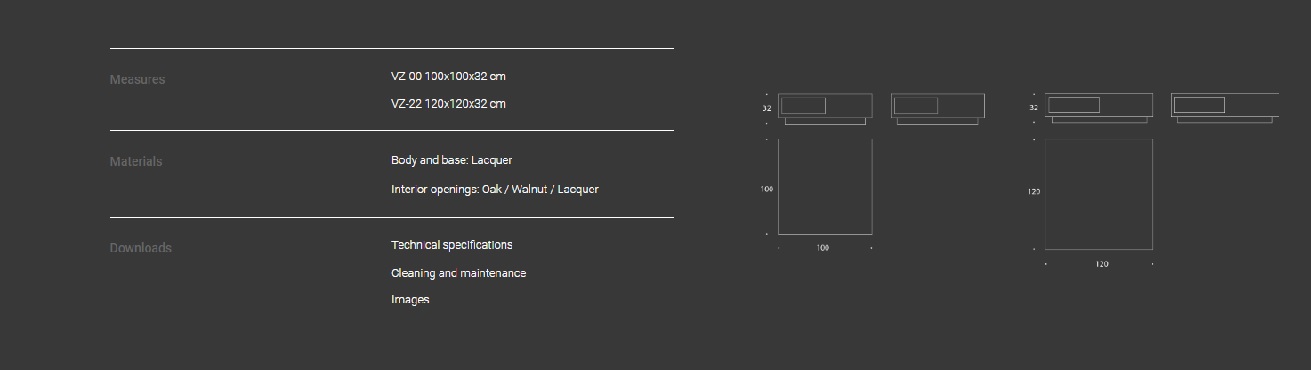Screen dimensions: 1311x370
Task: Click the Downloads section heading
Action: (x=140, y=248)
